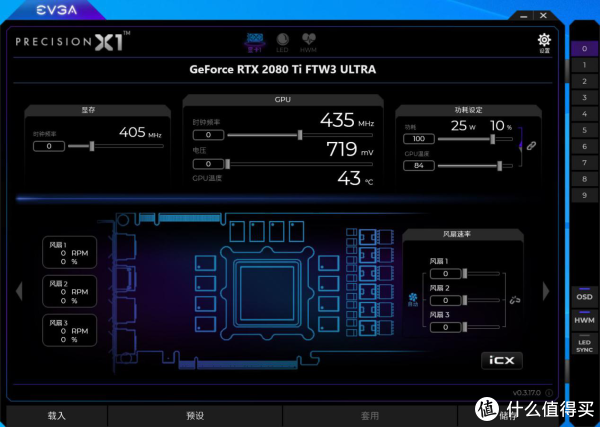Click the memory clock offset input field
600x427 pixels.
tap(48, 146)
